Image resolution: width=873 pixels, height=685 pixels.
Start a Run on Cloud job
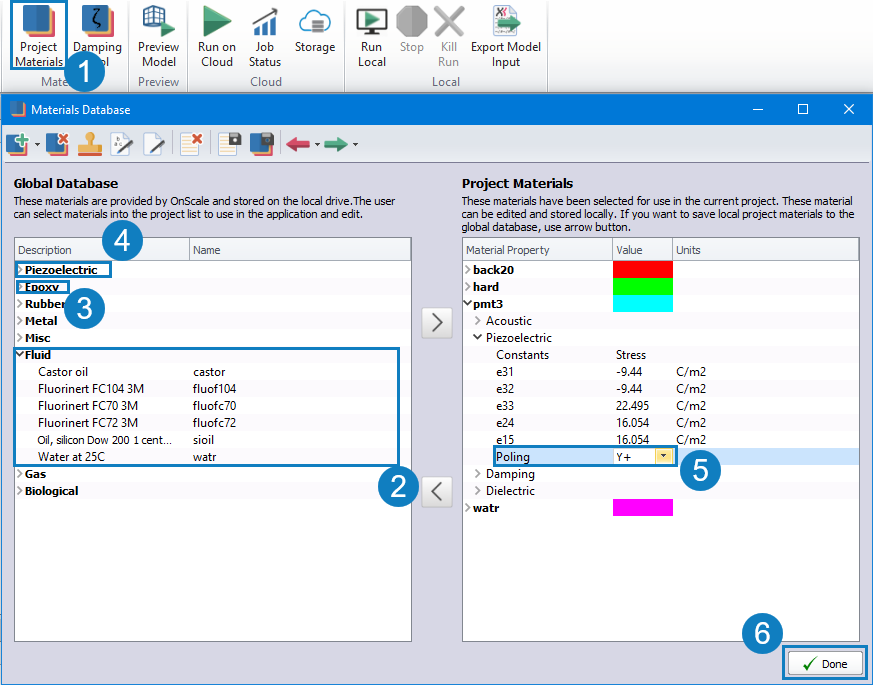tap(217, 36)
